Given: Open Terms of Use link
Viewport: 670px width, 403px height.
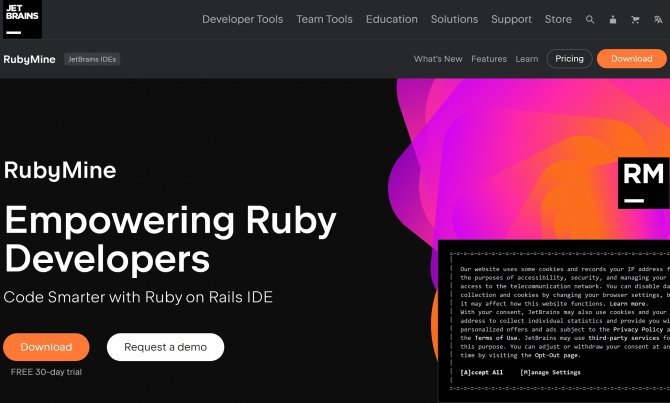Looking at the screenshot, I should (x=496, y=338).
